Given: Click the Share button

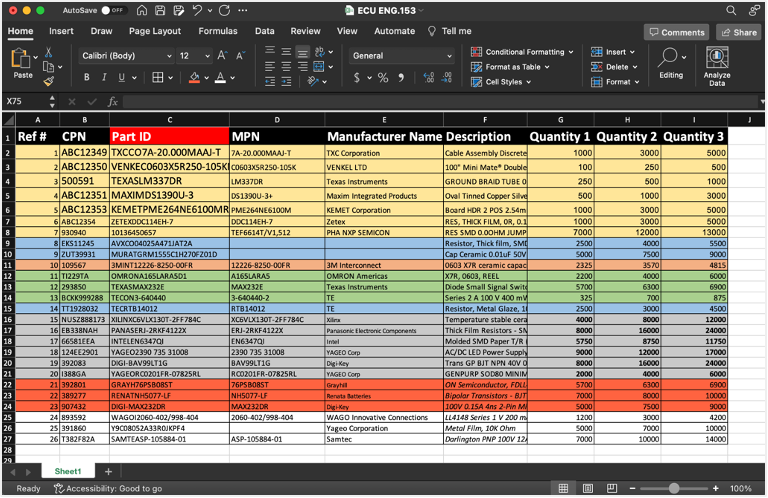Looking at the screenshot, I should point(739,32).
